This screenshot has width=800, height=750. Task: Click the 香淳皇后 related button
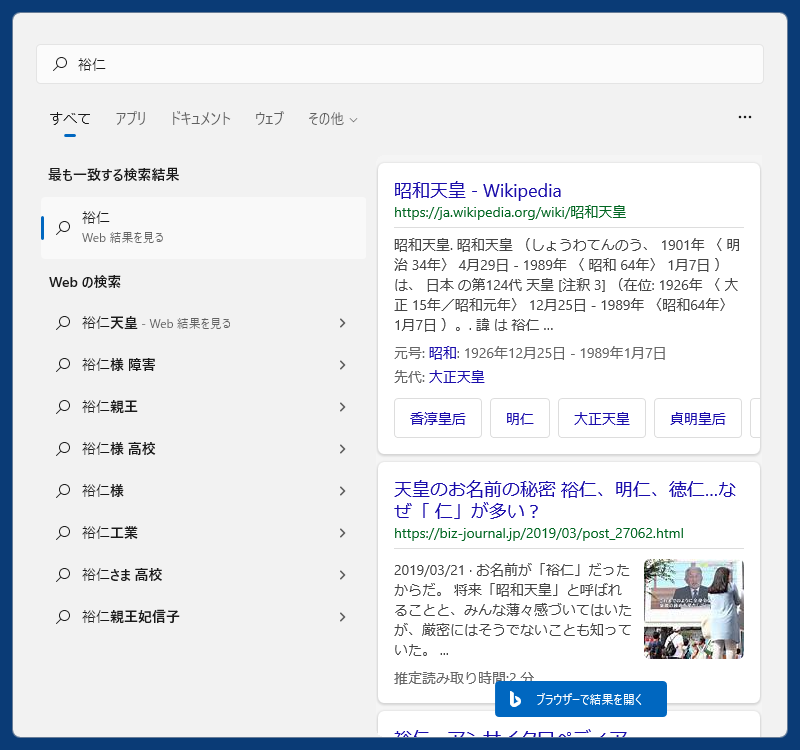click(438, 418)
